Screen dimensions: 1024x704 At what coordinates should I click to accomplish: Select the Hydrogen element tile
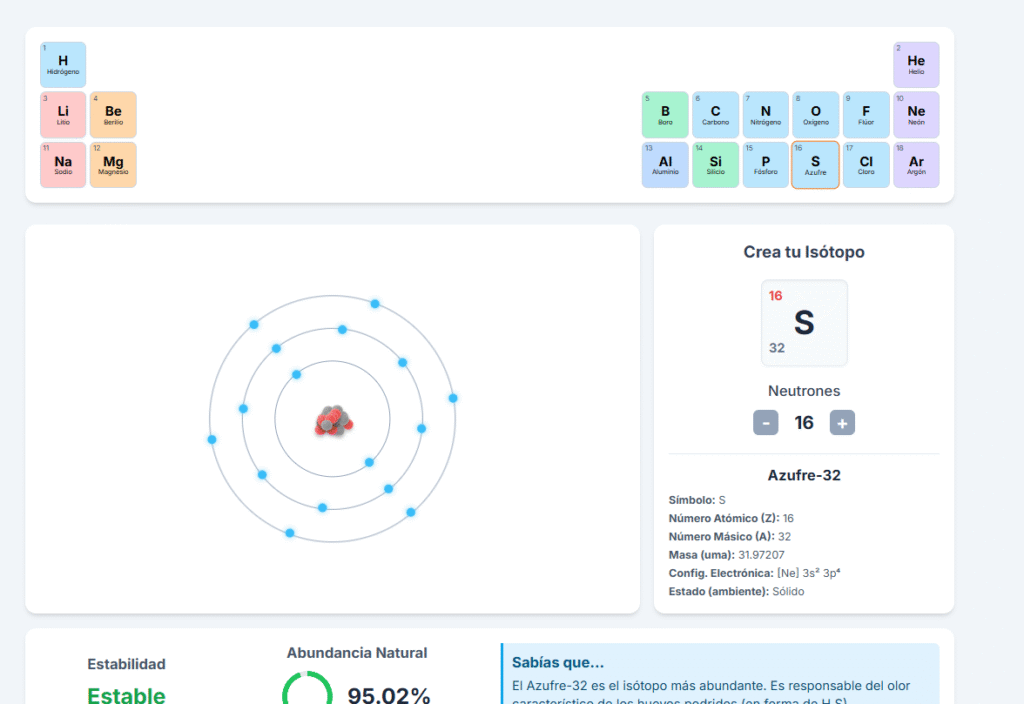pyautogui.click(x=63, y=65)
